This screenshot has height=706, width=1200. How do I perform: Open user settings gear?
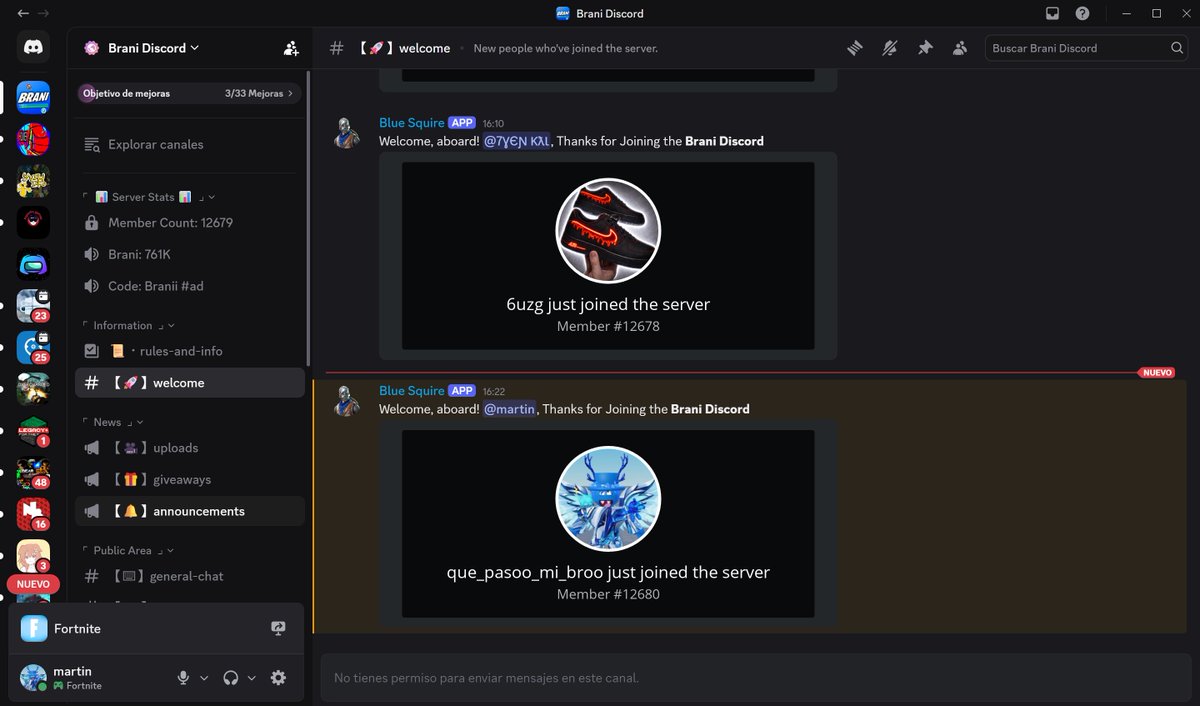tap(278, 678)
